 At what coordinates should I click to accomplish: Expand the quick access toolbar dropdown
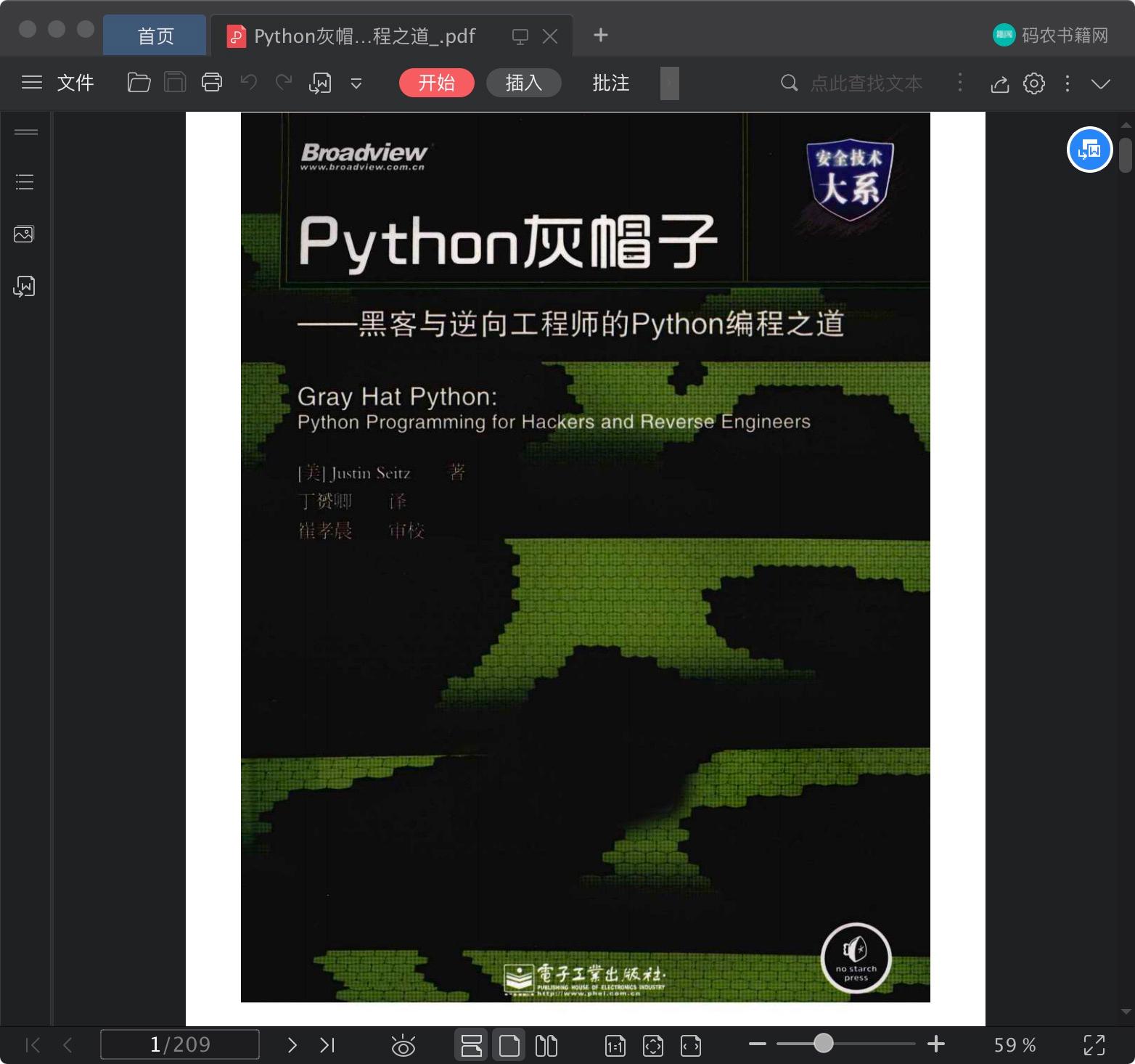(356, 83)
